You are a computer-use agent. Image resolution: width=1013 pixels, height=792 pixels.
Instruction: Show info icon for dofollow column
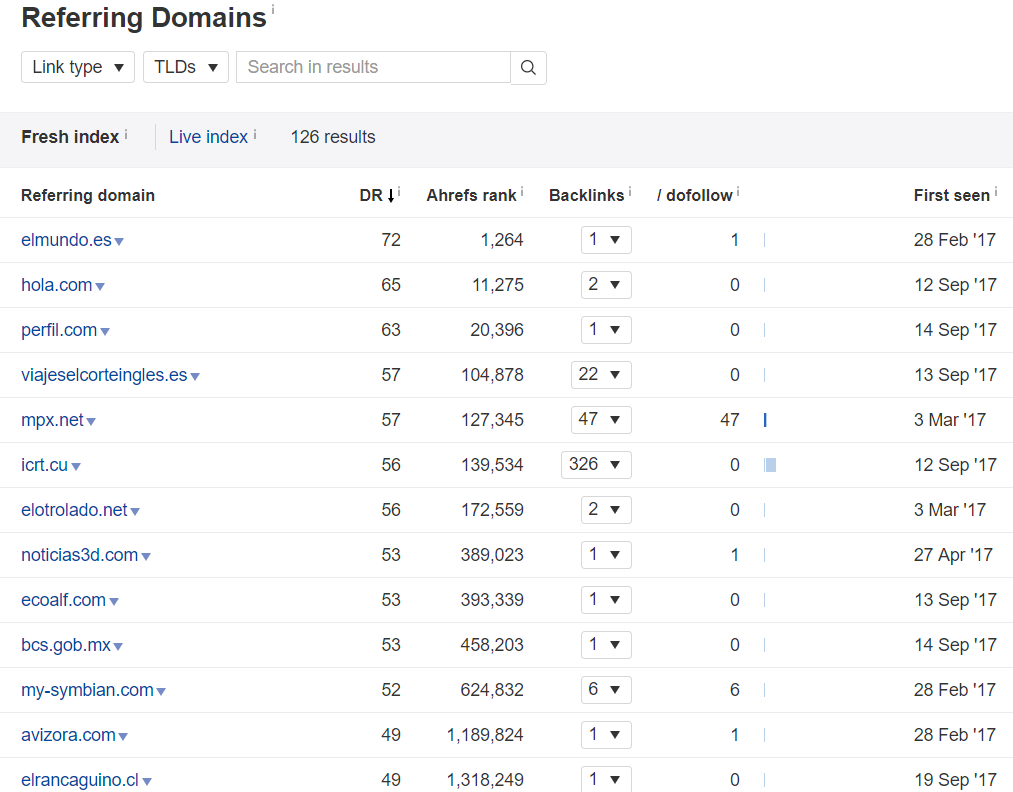tap(738, 192)
